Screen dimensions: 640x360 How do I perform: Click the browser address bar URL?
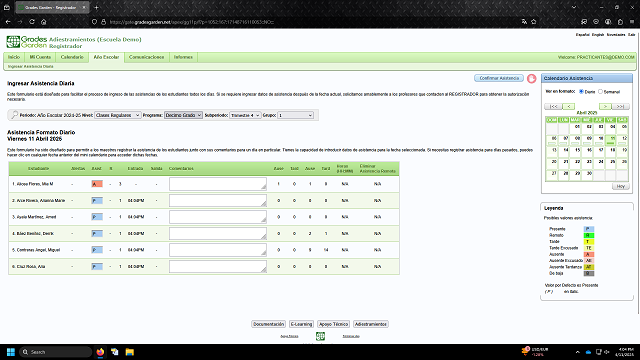(192, 22)
